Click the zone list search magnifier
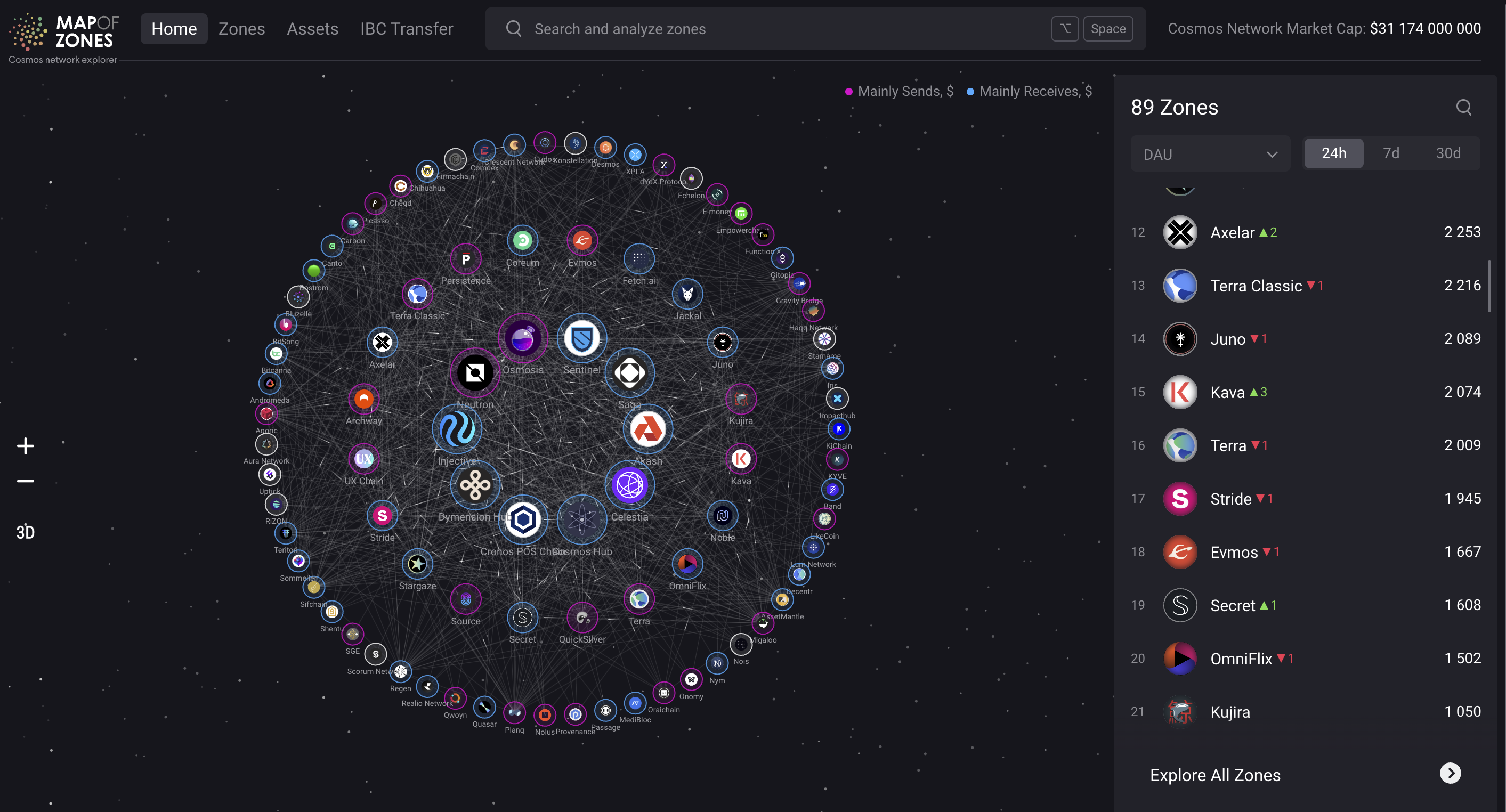Image resolution: width=1506 pixels, height=812 pixels. tap(1463, 107)
